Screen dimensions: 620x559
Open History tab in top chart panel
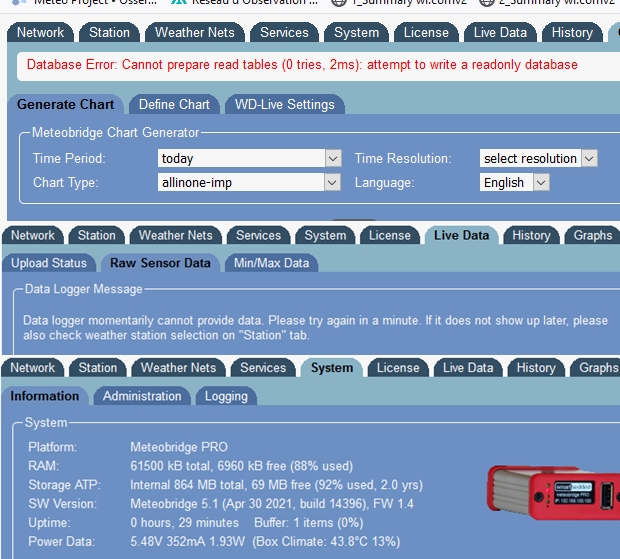point(572,32)
